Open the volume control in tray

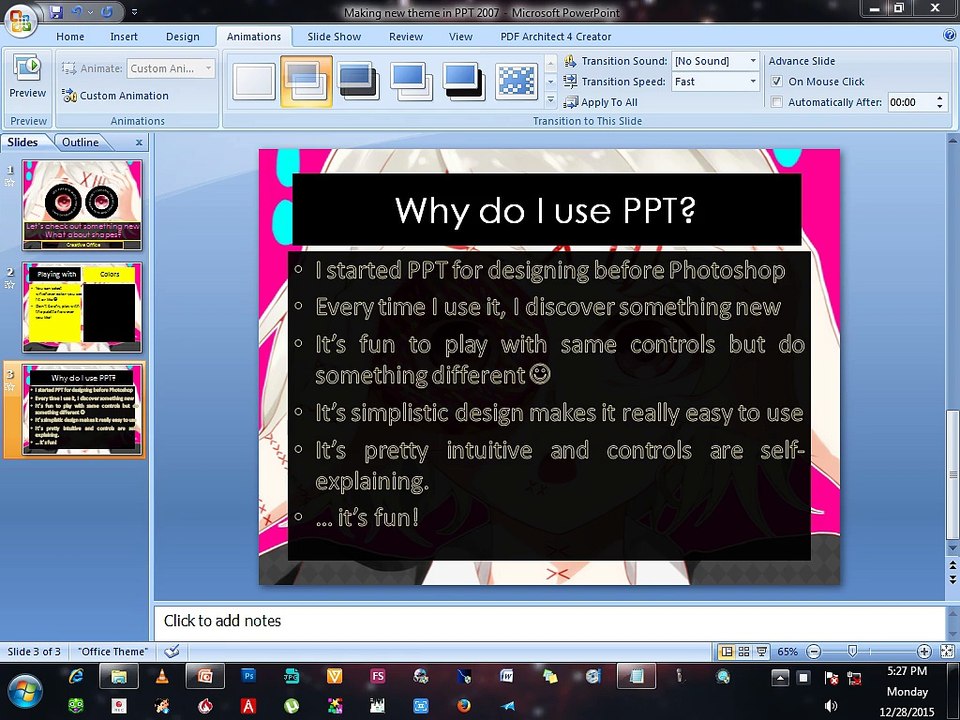tap(831, 706)
